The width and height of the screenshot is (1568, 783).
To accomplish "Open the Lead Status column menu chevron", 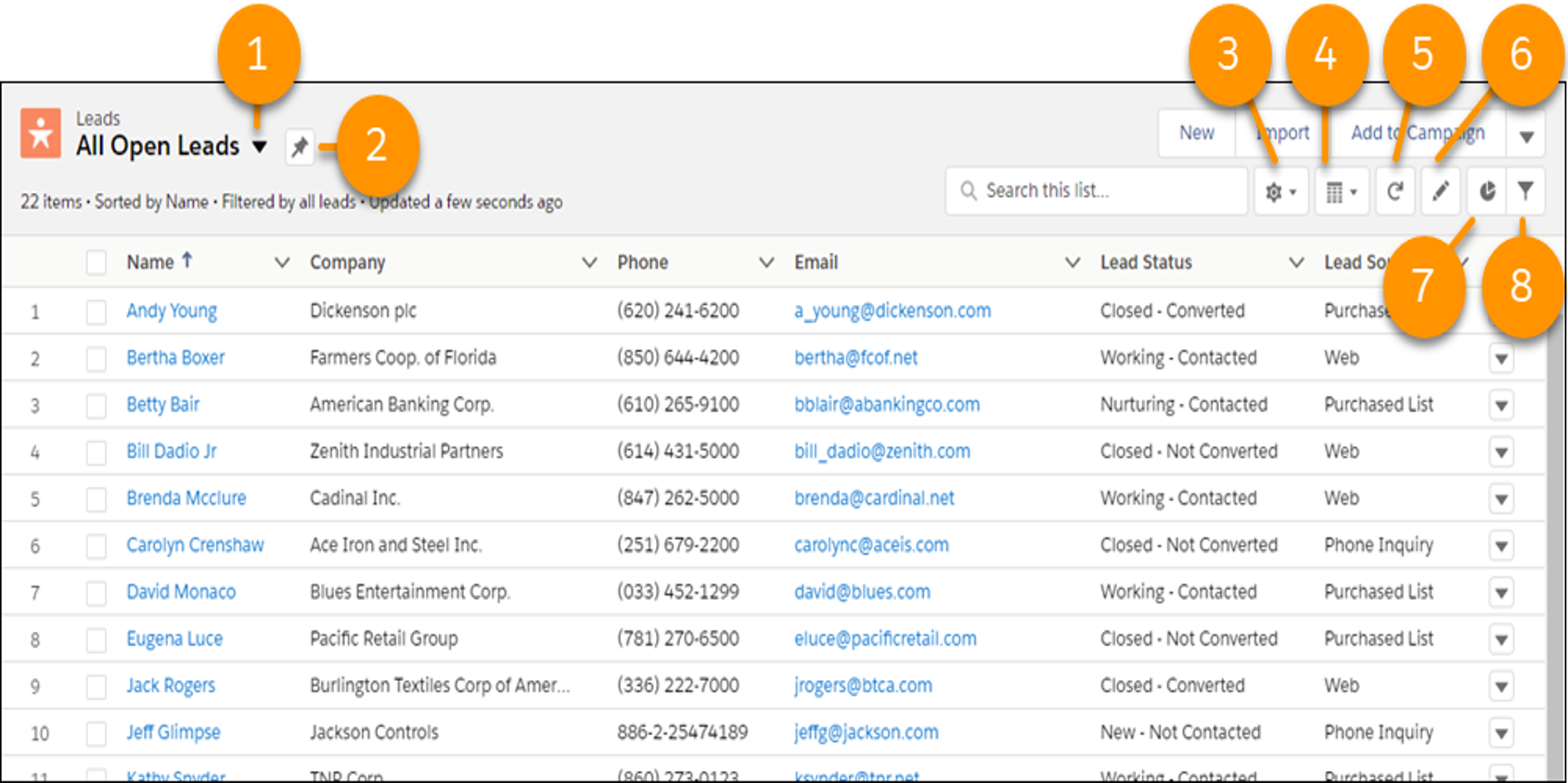I will pyautogui.click(x=1296, y=263).
